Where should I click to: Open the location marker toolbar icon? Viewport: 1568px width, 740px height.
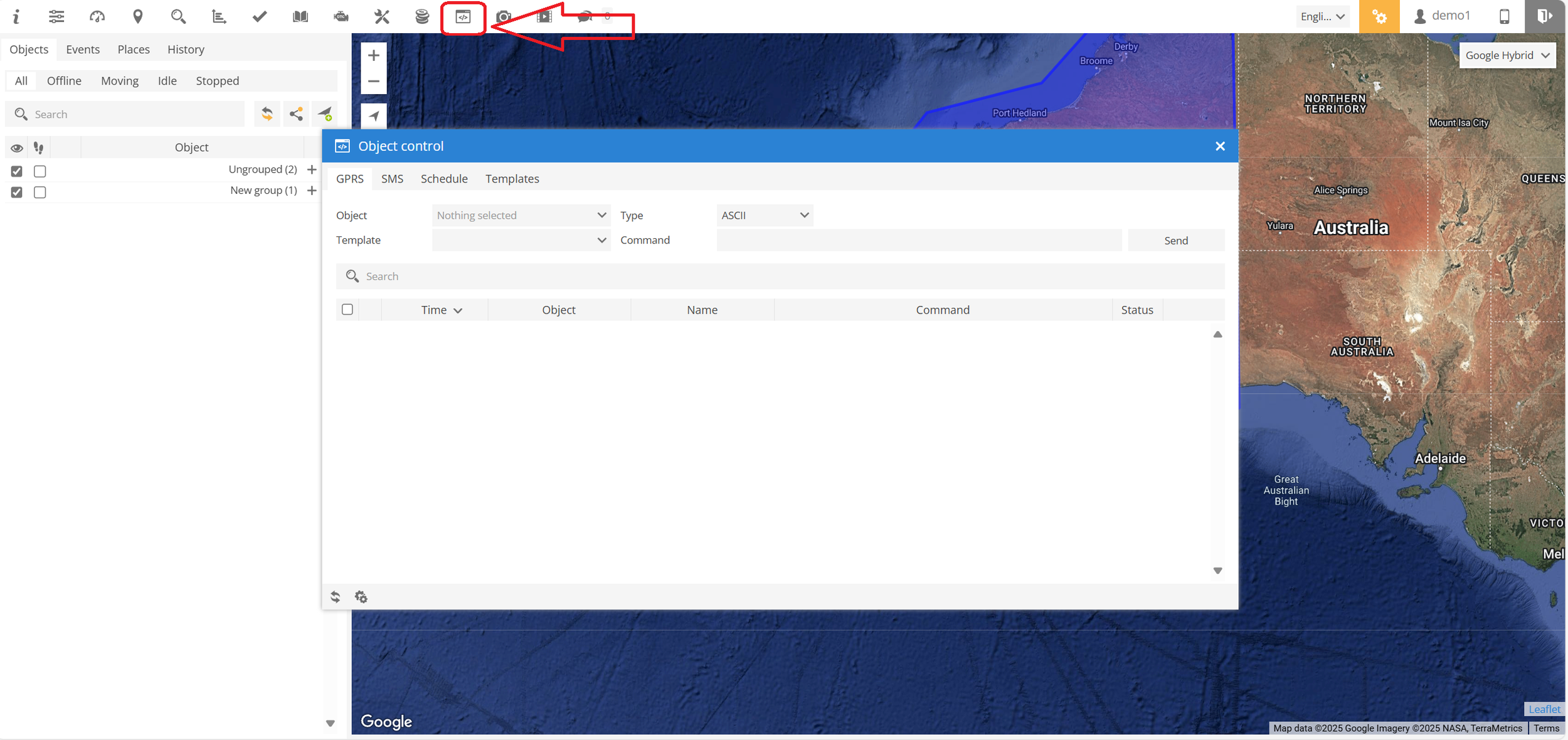click(x=138, y=17)
